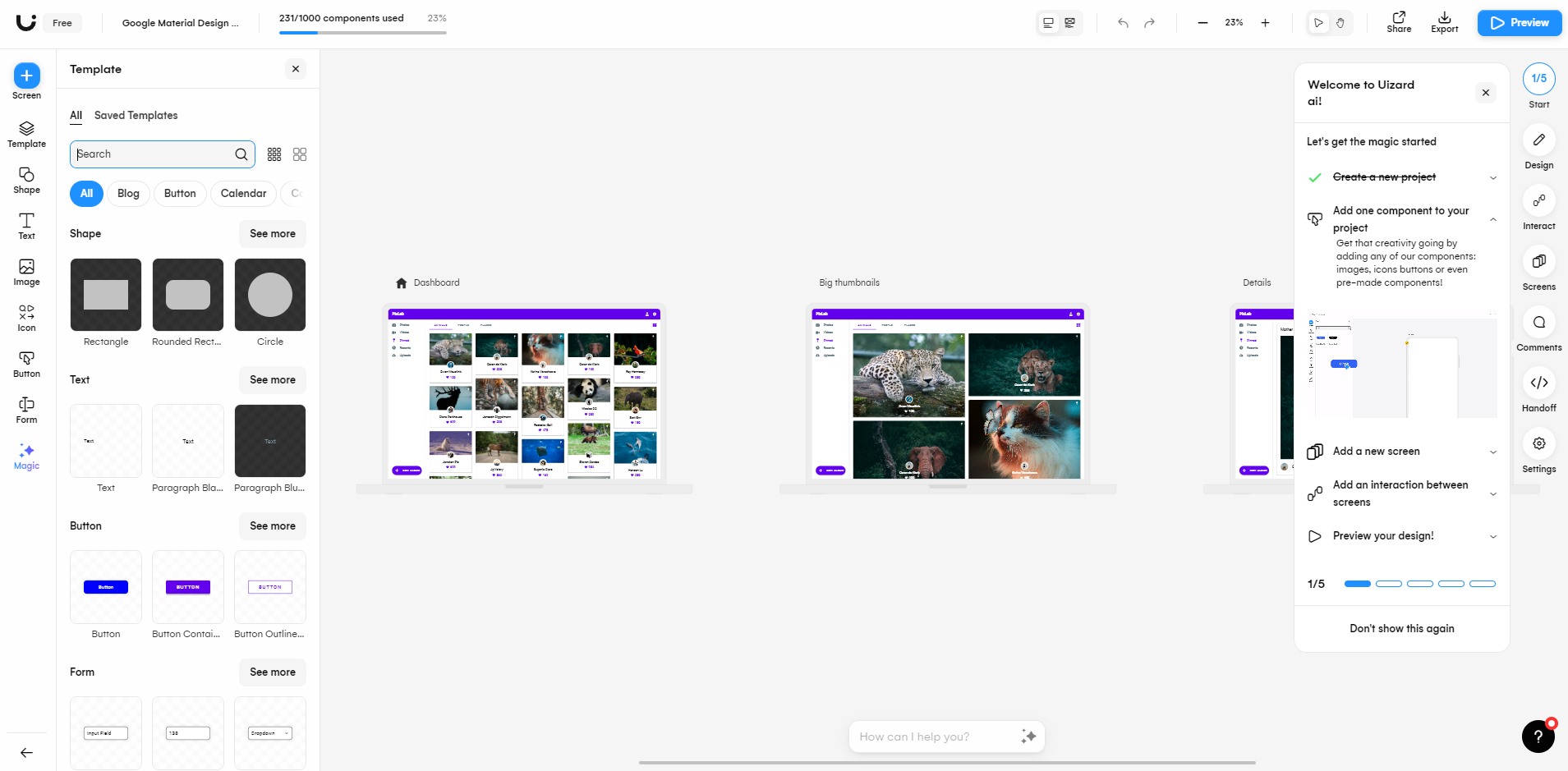1568x771 pixels.
Task: Open the Comments panel icon
Action: tap(1538, 322)
